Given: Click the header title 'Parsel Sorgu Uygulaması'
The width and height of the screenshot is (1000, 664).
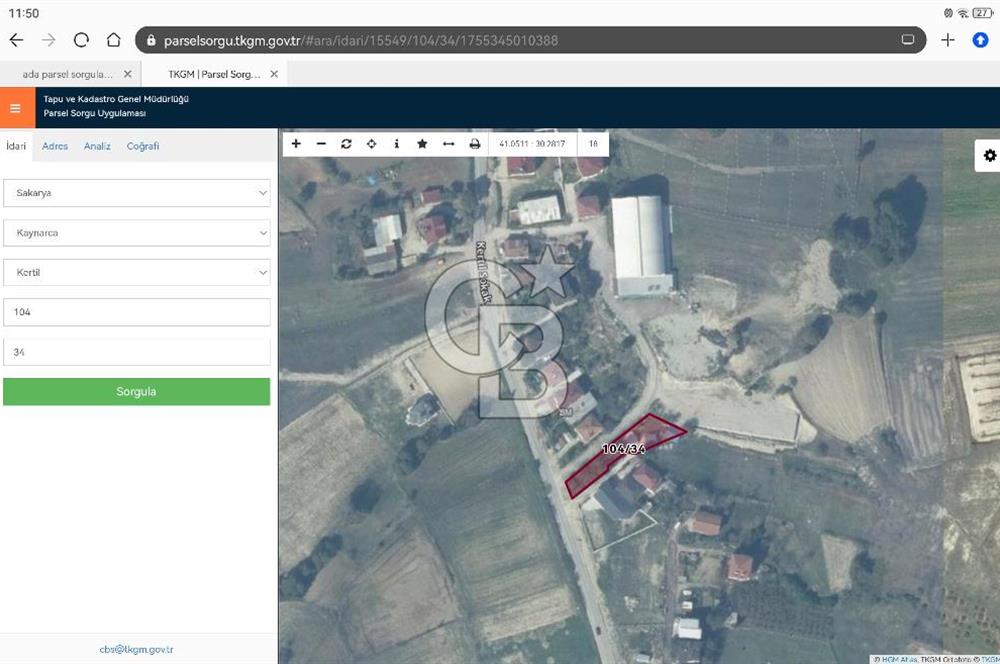Looking at the screenshot, I should 94,113.
